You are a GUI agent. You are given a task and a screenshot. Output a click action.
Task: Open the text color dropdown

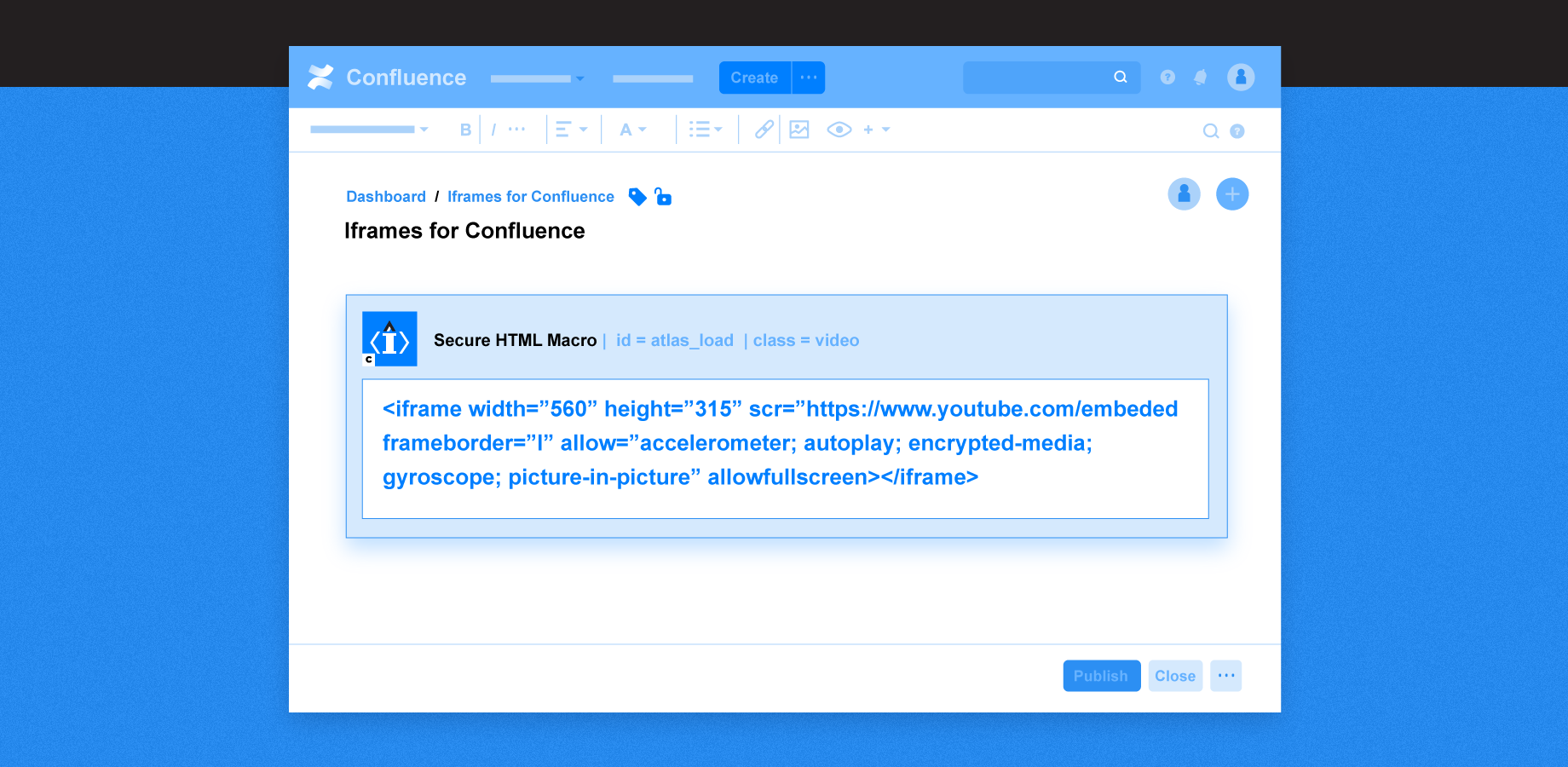tap(632, 130)
